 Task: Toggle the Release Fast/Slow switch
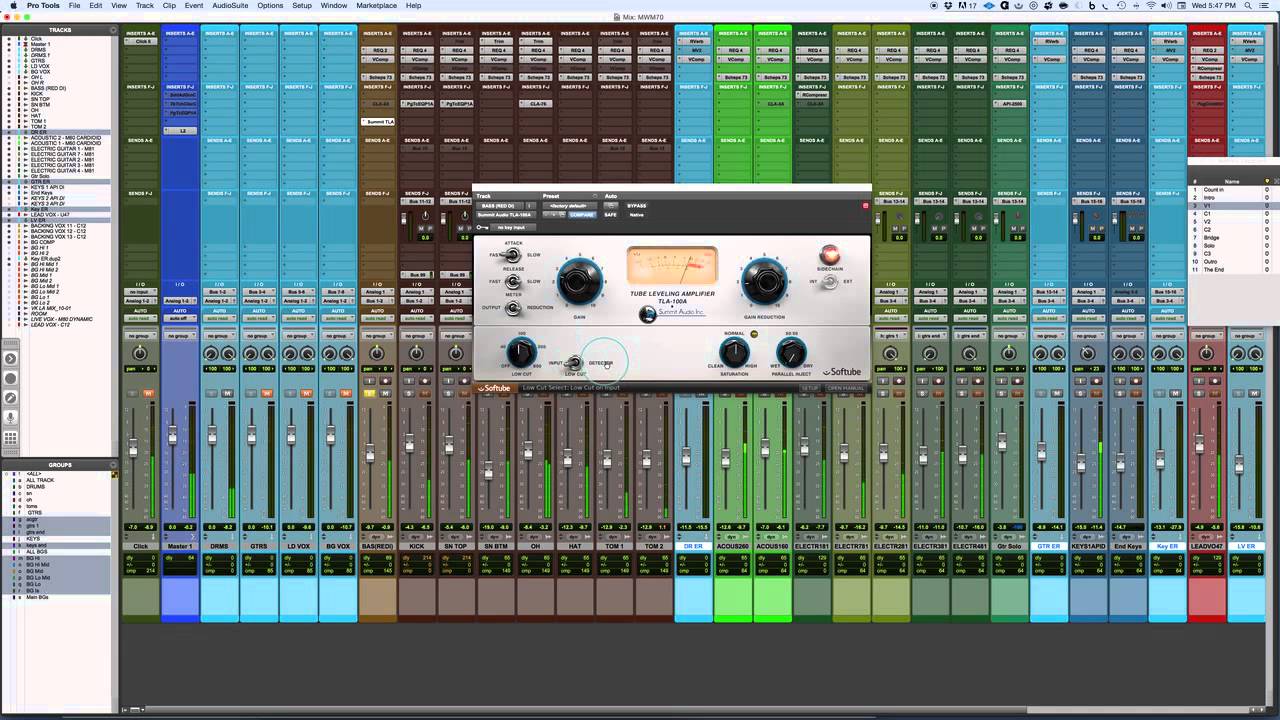coord(512,281)
